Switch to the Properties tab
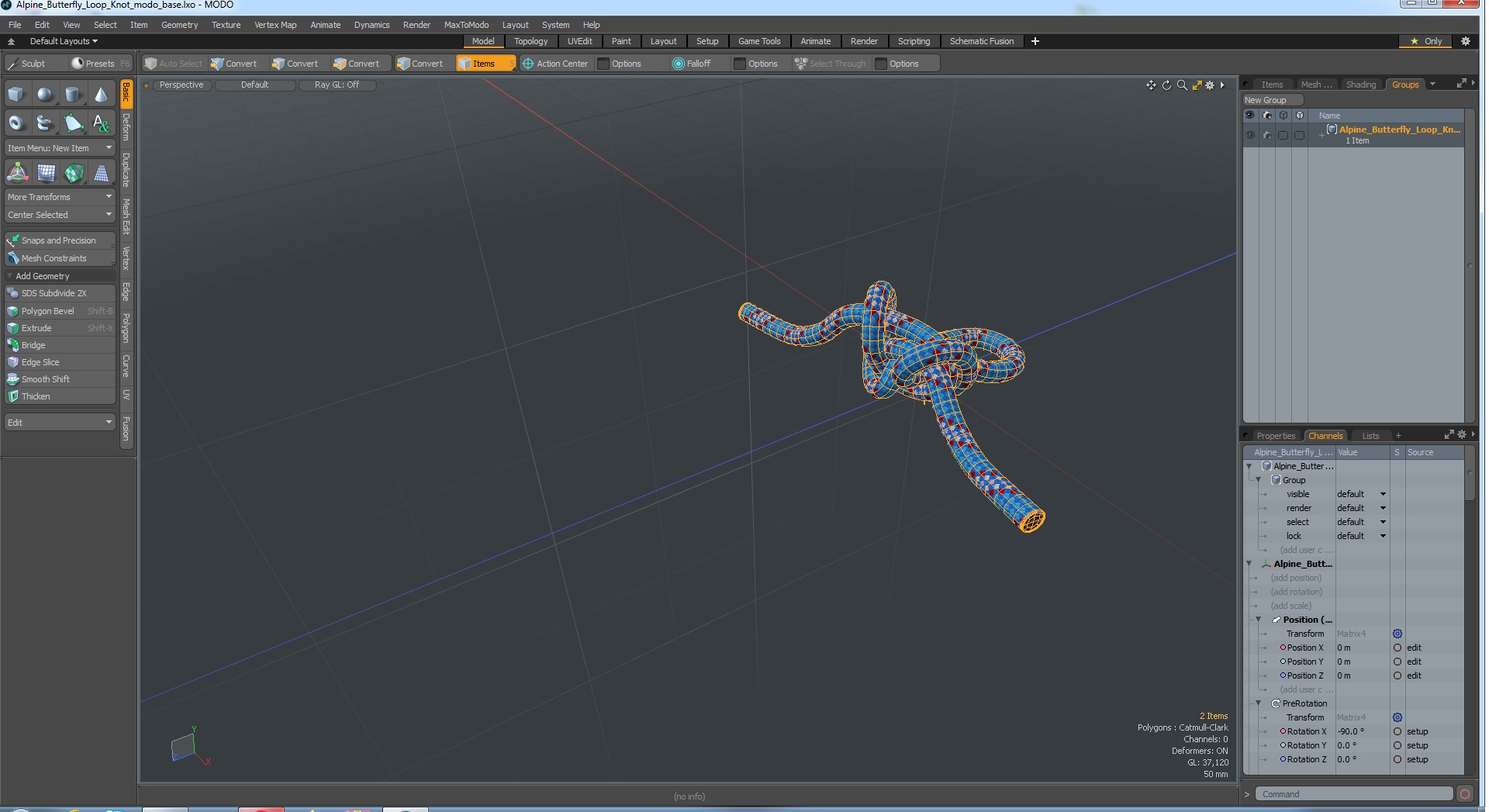Image resolution: width=1489 pixels, height=812 pixels. [1276, 436]
